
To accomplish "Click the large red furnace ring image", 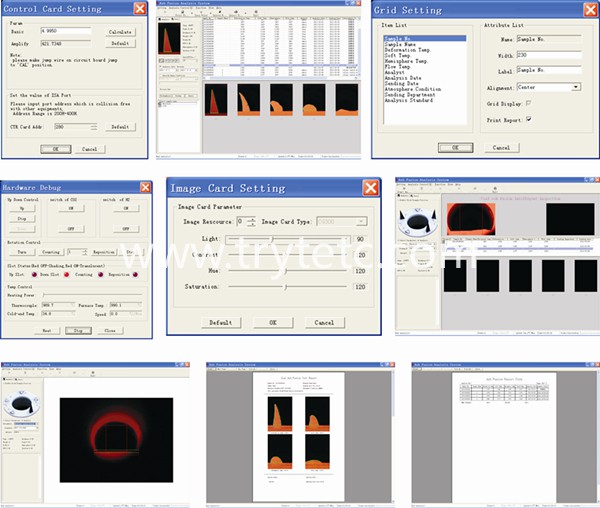I will (116, 440).
